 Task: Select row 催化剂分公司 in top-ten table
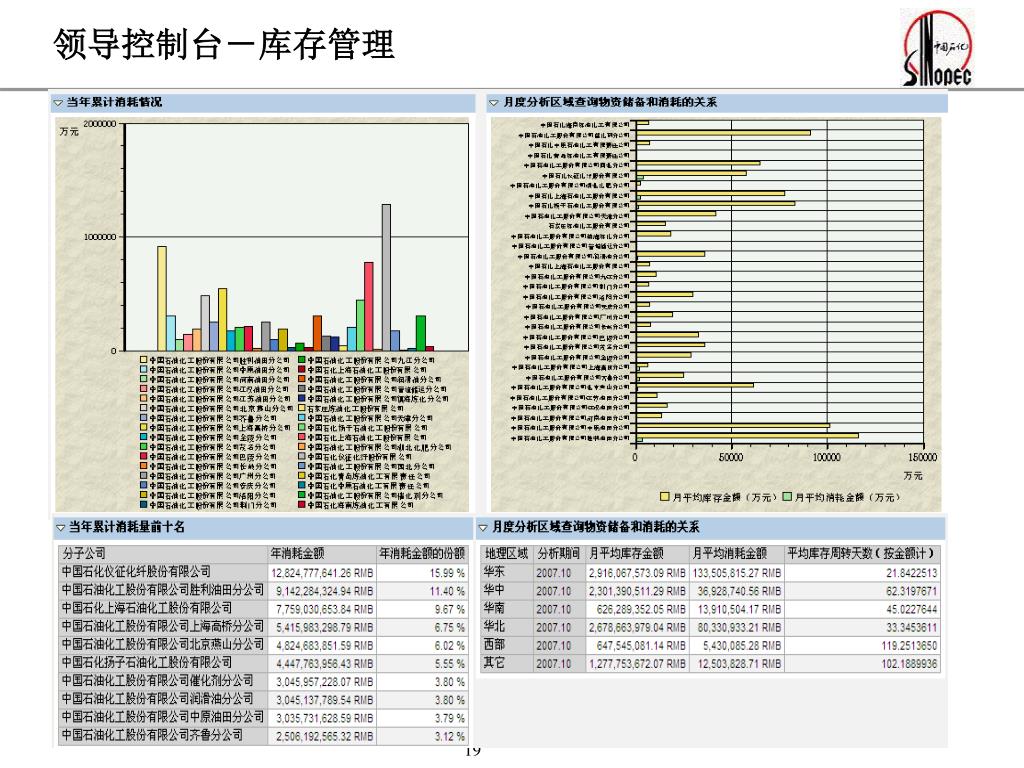263,681
